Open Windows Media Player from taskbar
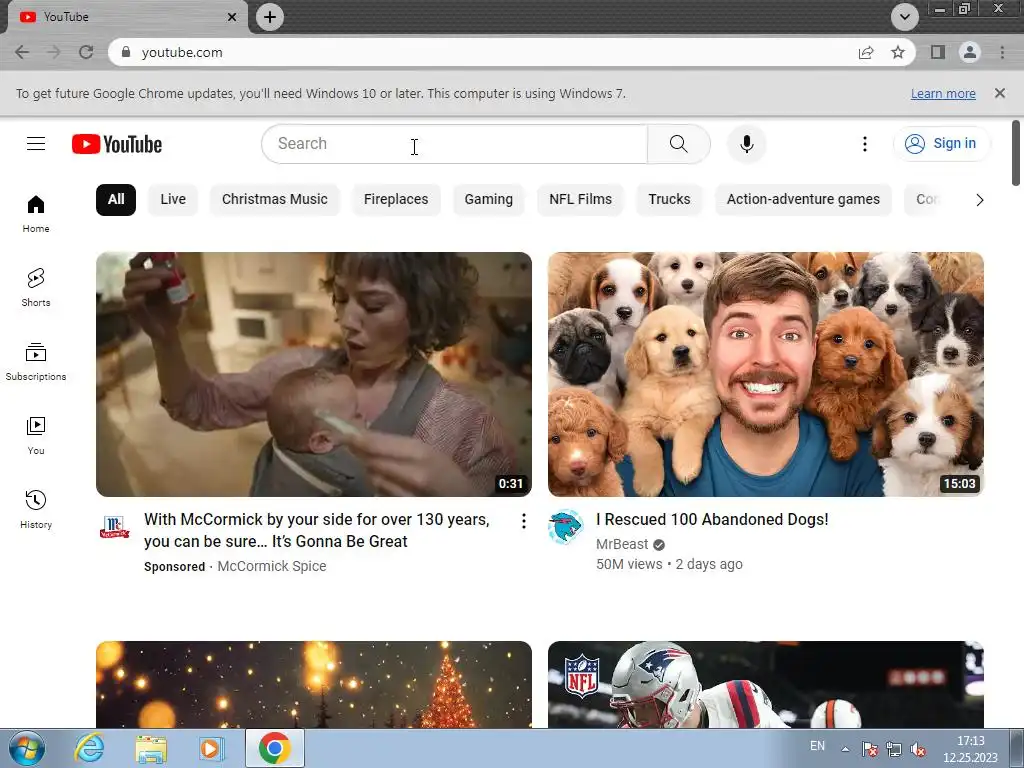Image resolution: width=1024 pixels, height=768 pixels. (x=211, y=748)
